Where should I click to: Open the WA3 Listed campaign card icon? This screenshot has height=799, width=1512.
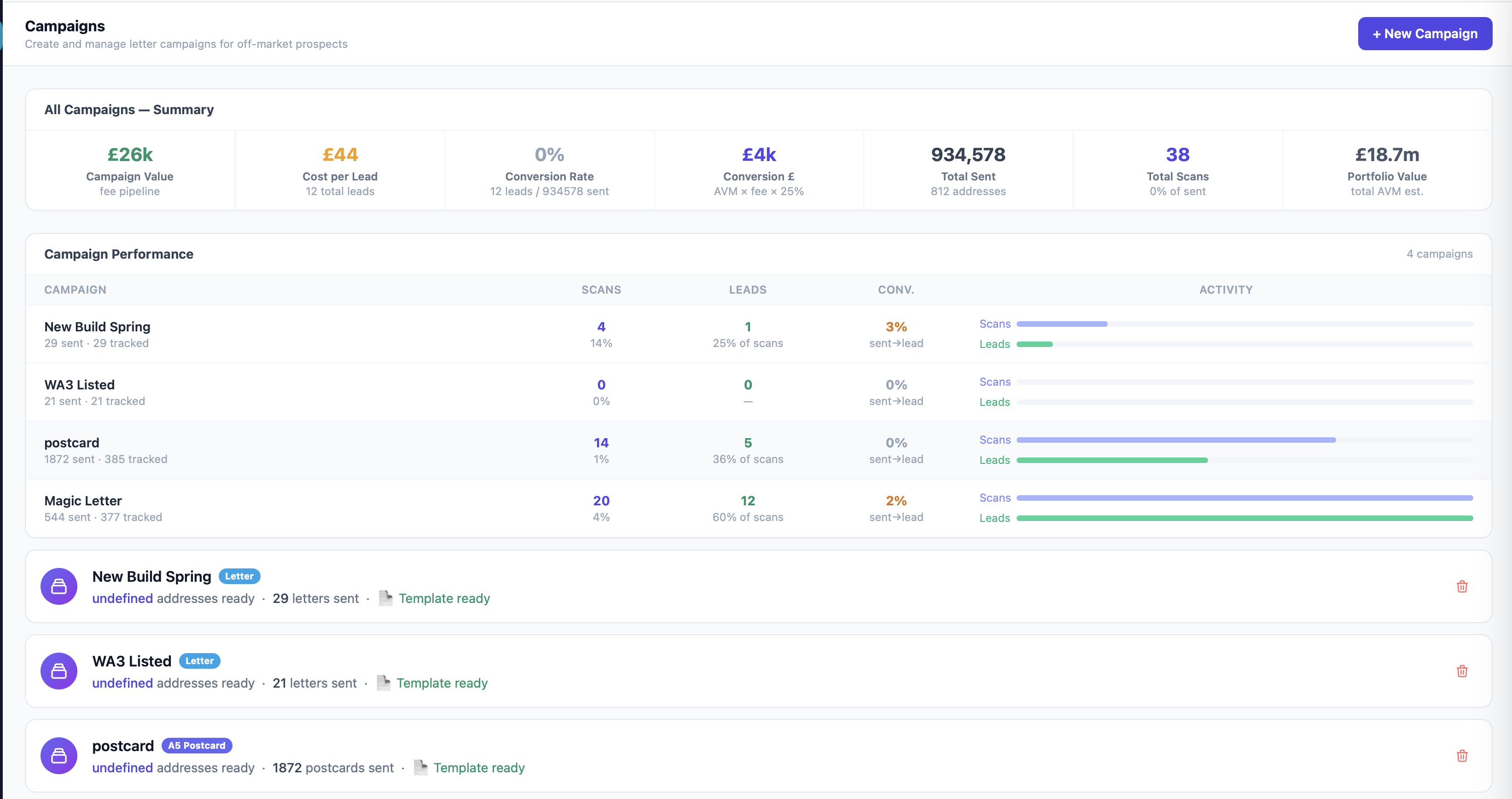tap(58, 671)
